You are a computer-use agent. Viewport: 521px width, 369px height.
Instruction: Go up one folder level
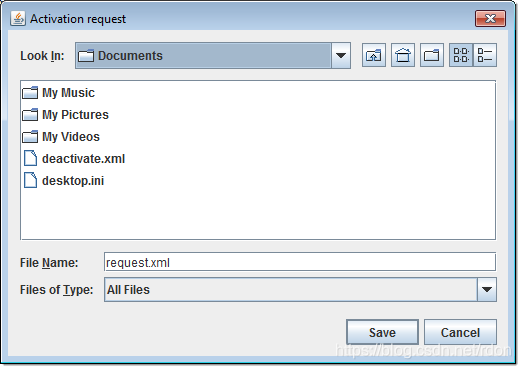tap(374, 55)
